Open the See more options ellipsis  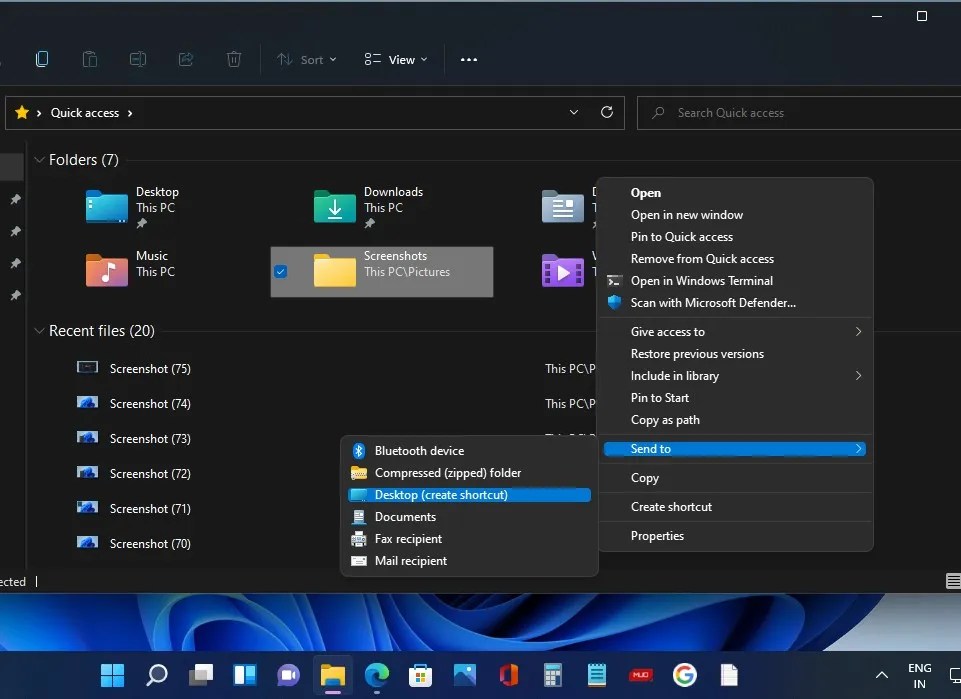(468, 59)
